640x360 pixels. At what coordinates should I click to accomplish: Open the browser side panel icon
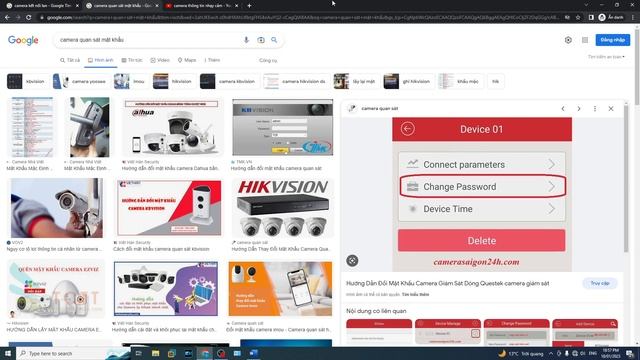[591, 17]
